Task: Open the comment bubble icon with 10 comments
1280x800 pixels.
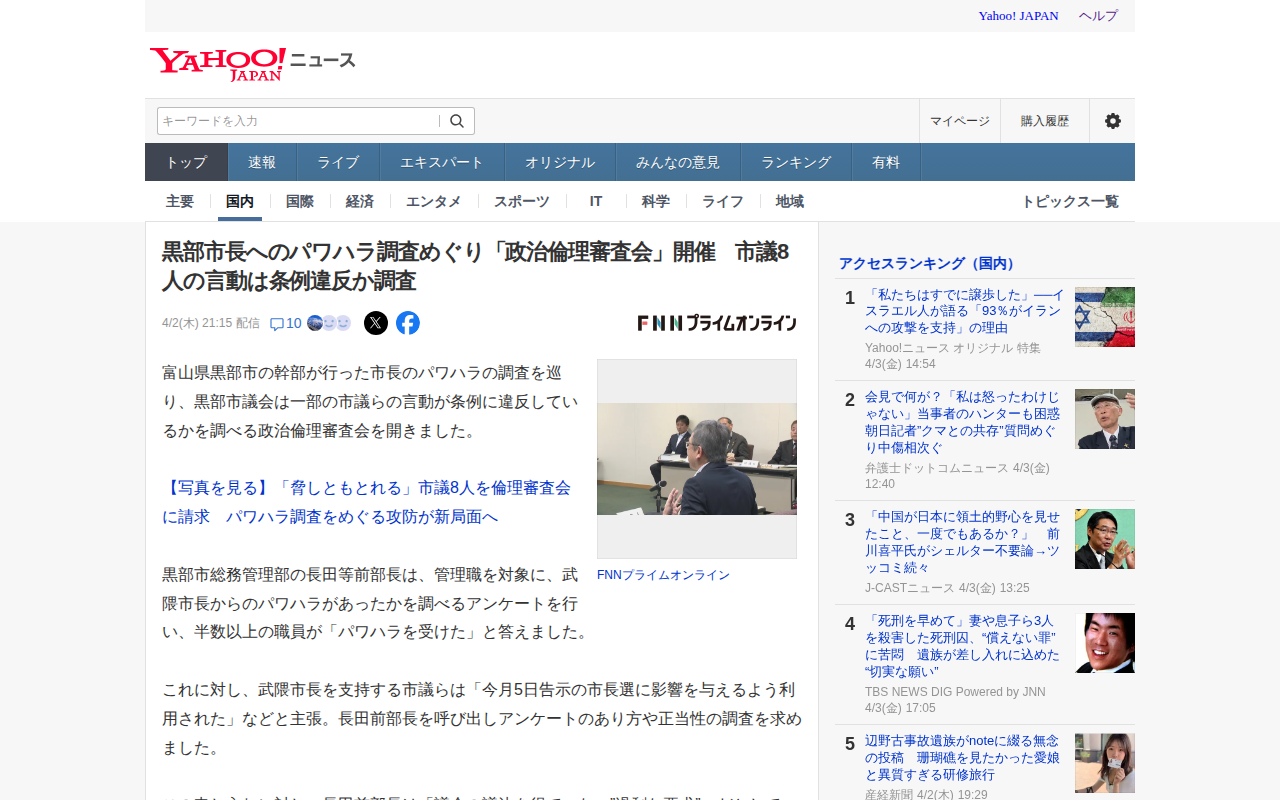Action: point(286,323)
